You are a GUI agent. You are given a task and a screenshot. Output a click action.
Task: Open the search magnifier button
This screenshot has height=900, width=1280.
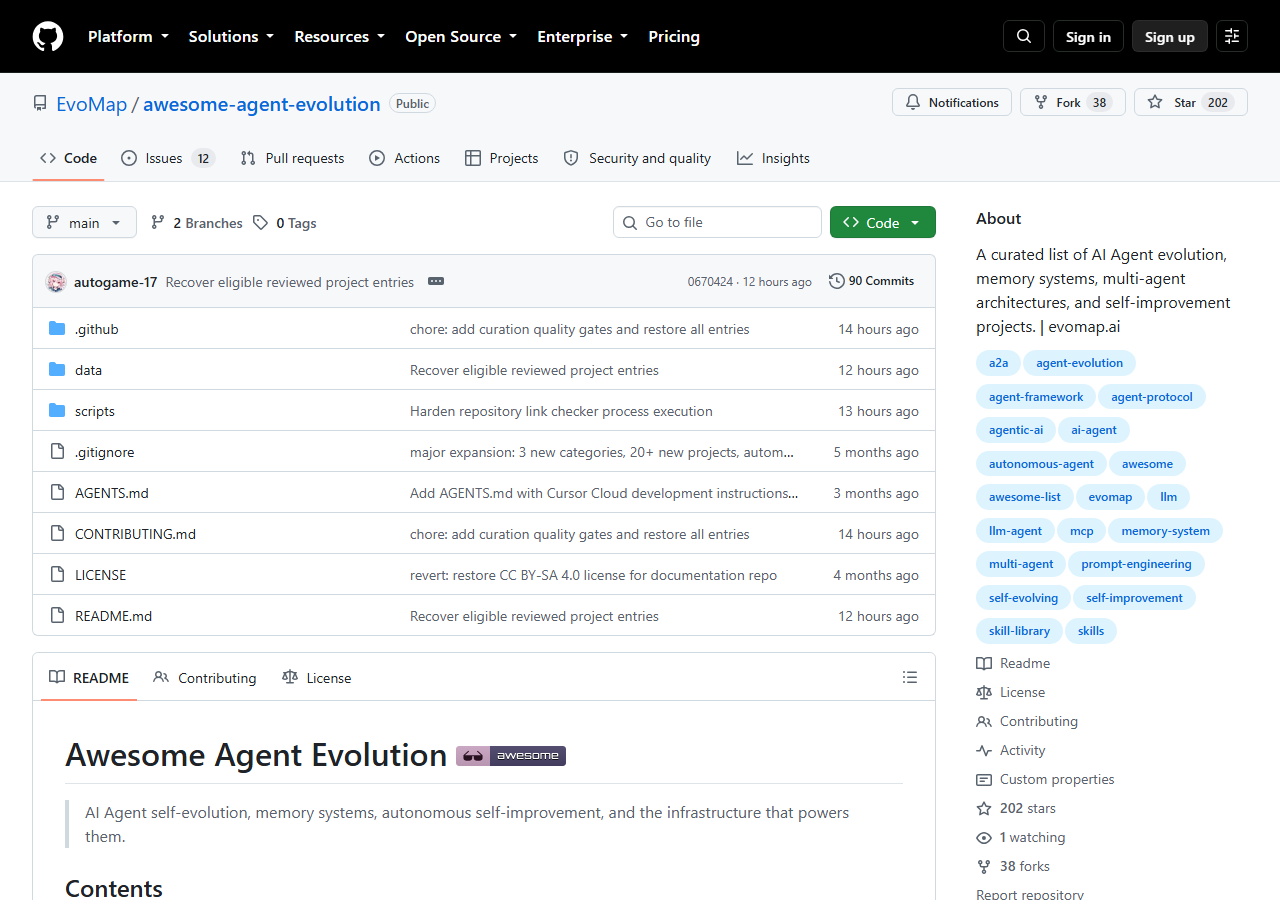(x=1024, y=36)
